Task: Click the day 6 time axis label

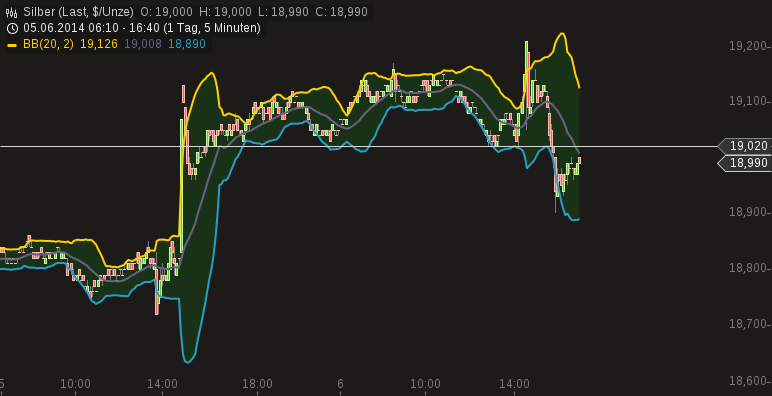Action: coord(340,384)
